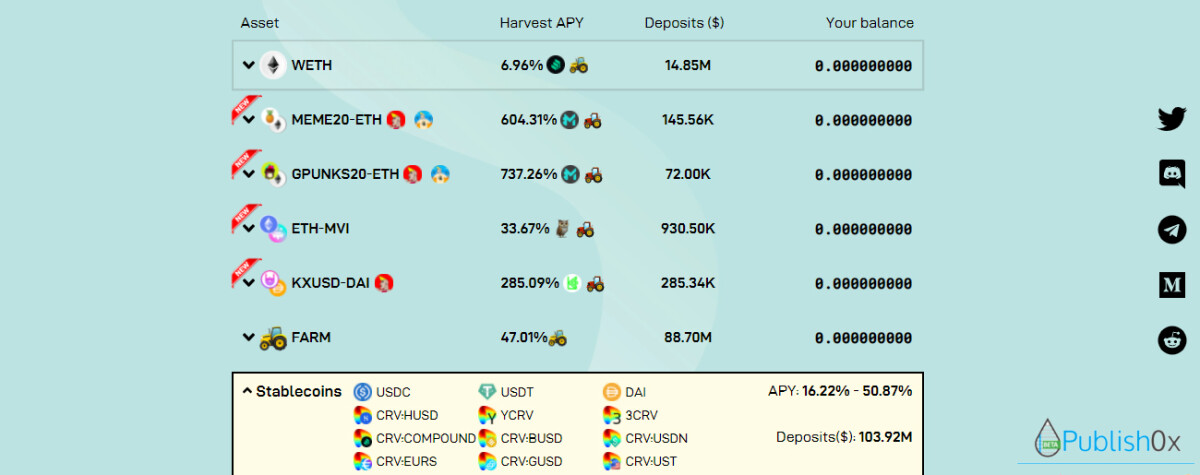Open the Reddit icon link
Image resolution: width=1200 pixels, height=475 pixels.
(1171, 340)
